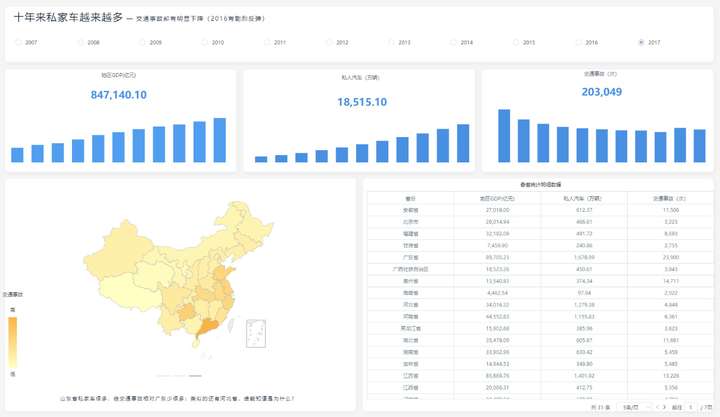The image size is (720, 417).
Task: Click the table cell with GDP 14,944.53
Action: pyautogui.click(x=497, y=364)
